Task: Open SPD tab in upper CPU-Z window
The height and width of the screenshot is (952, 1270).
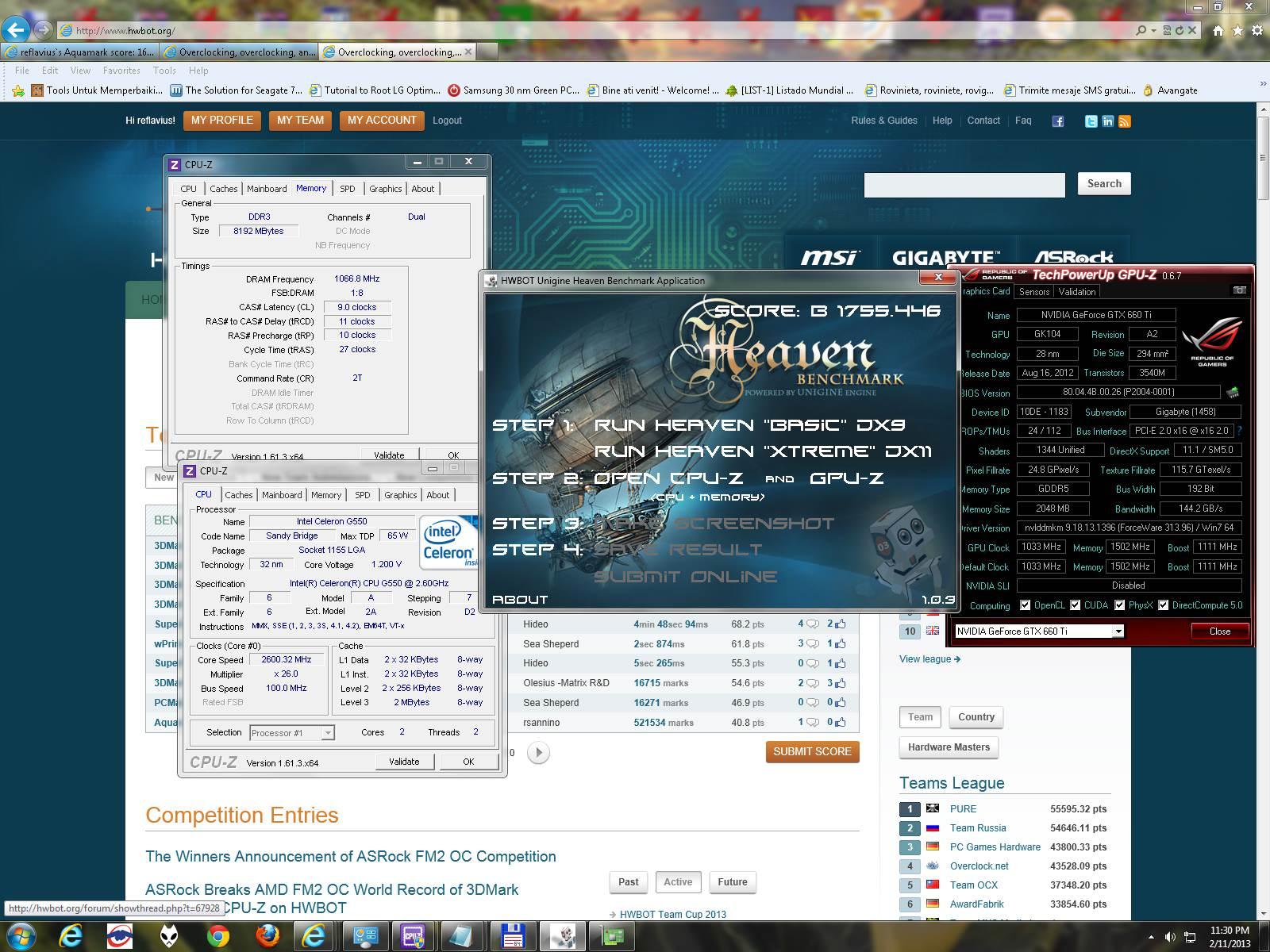Action: (348, 189)
